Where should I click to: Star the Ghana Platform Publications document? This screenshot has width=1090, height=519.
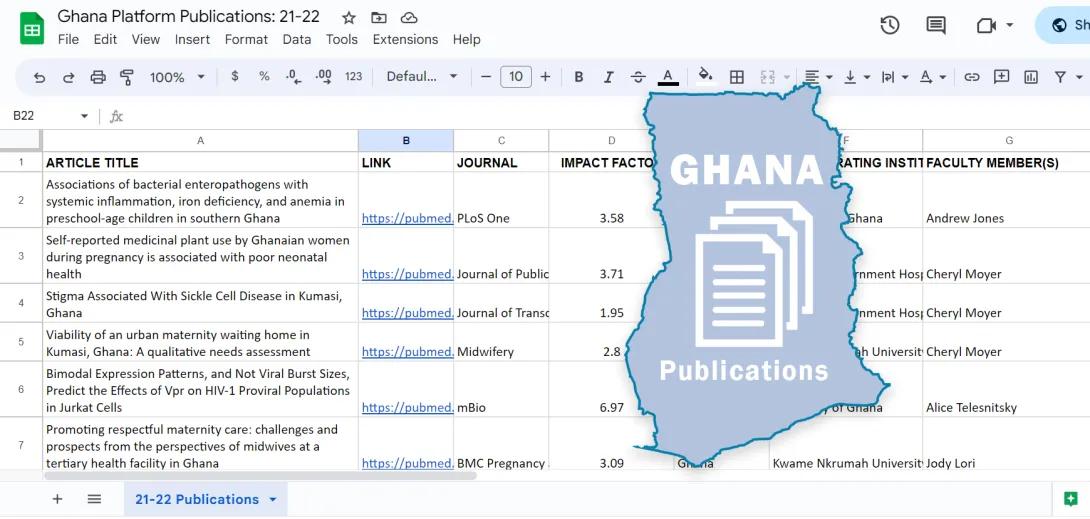(x=349, y=17)
